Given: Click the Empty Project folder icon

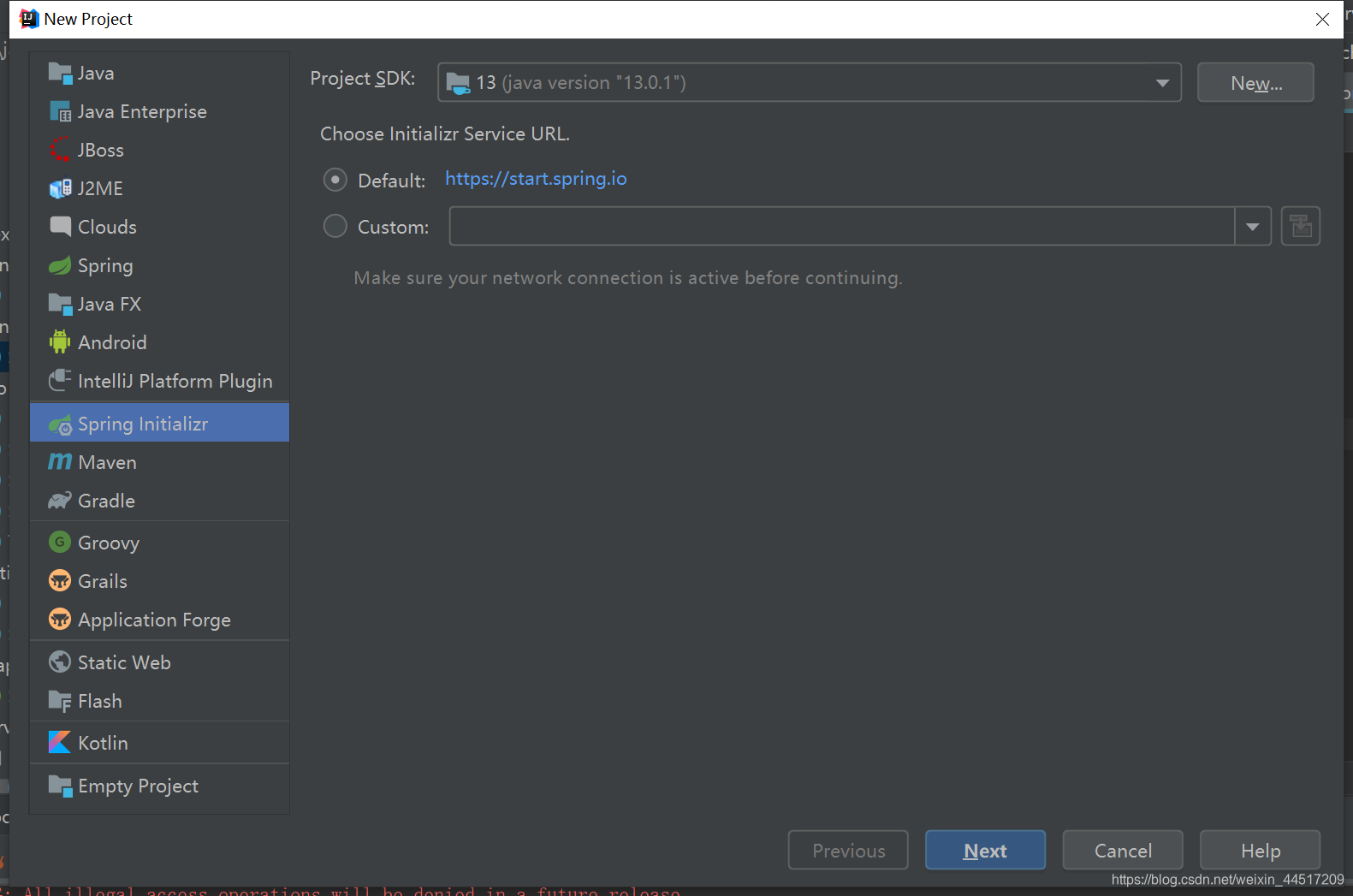Looking at the screenshot, I should point(60,786).
